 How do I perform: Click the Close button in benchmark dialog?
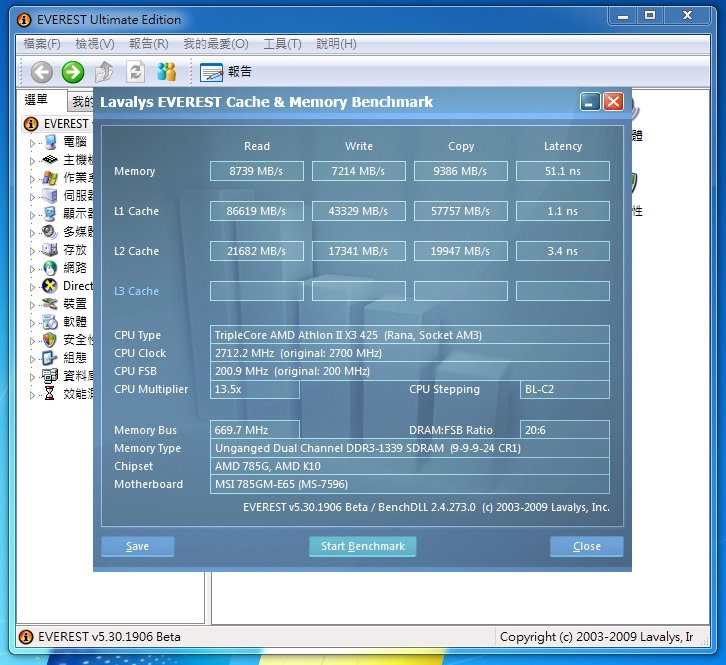[x=587, y=546]
